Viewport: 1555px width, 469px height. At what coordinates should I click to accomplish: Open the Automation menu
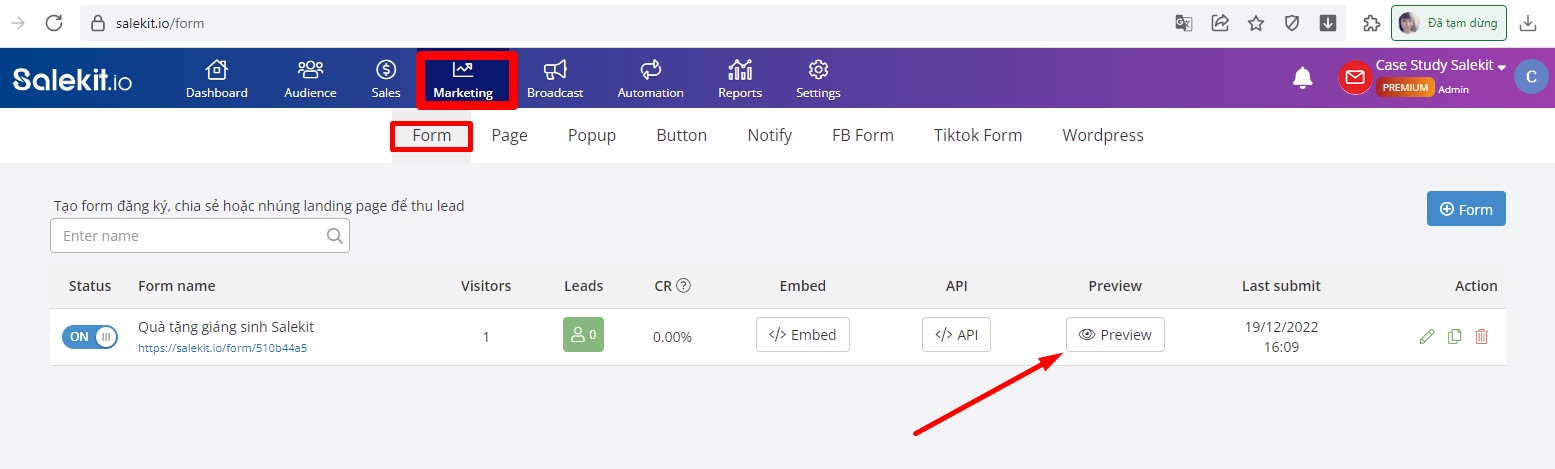coord(651,78)
